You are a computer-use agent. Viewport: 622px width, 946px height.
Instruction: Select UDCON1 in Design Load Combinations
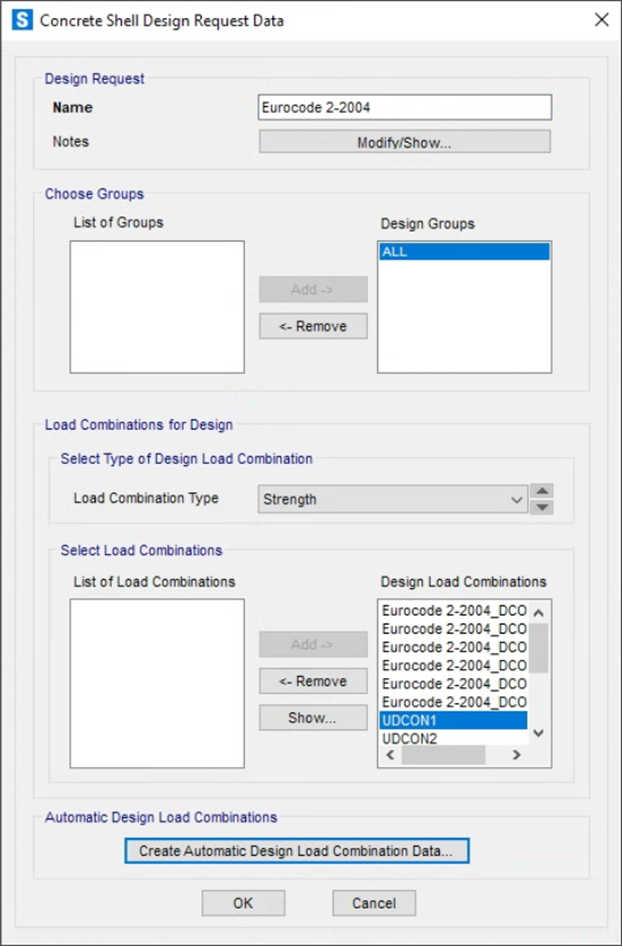pos(452,720)
